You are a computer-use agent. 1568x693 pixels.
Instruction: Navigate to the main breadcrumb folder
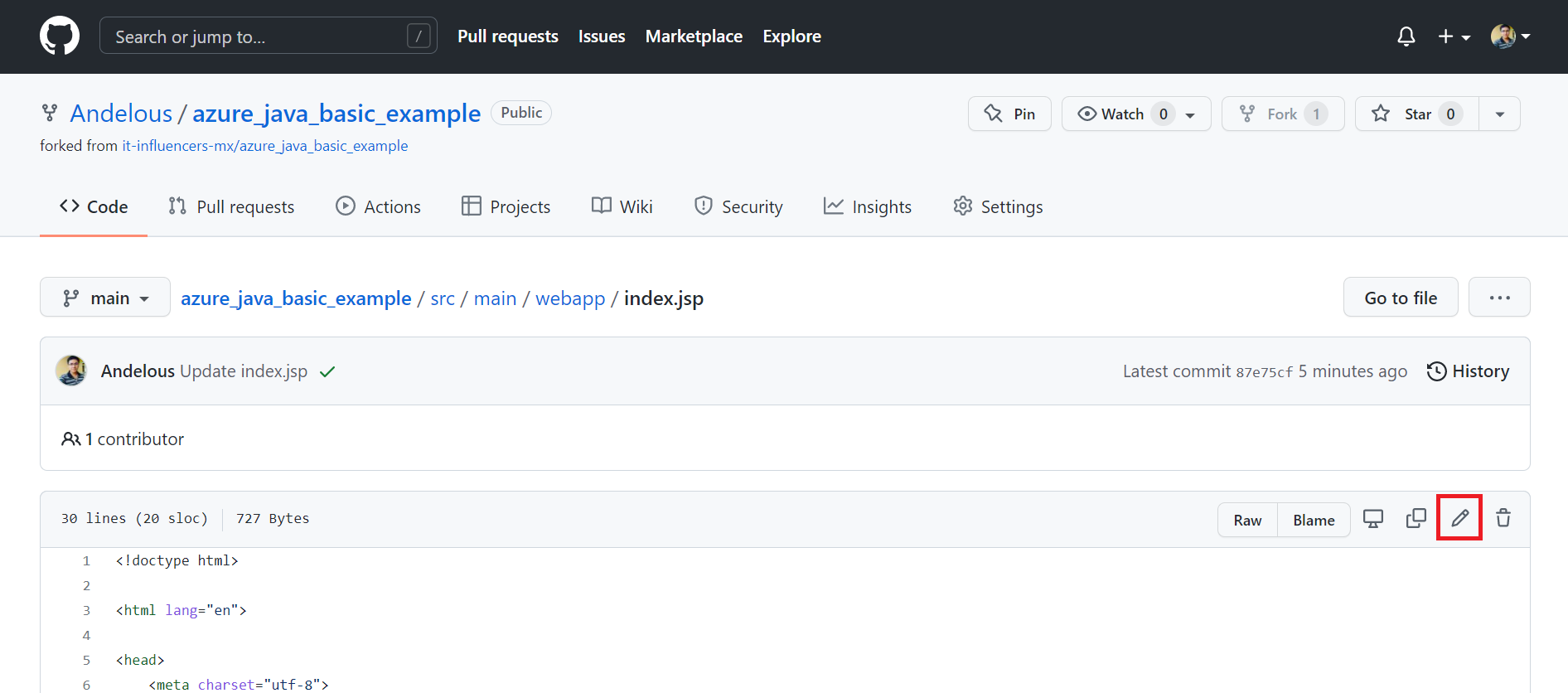pyautogui.click(x=495, y=298)
